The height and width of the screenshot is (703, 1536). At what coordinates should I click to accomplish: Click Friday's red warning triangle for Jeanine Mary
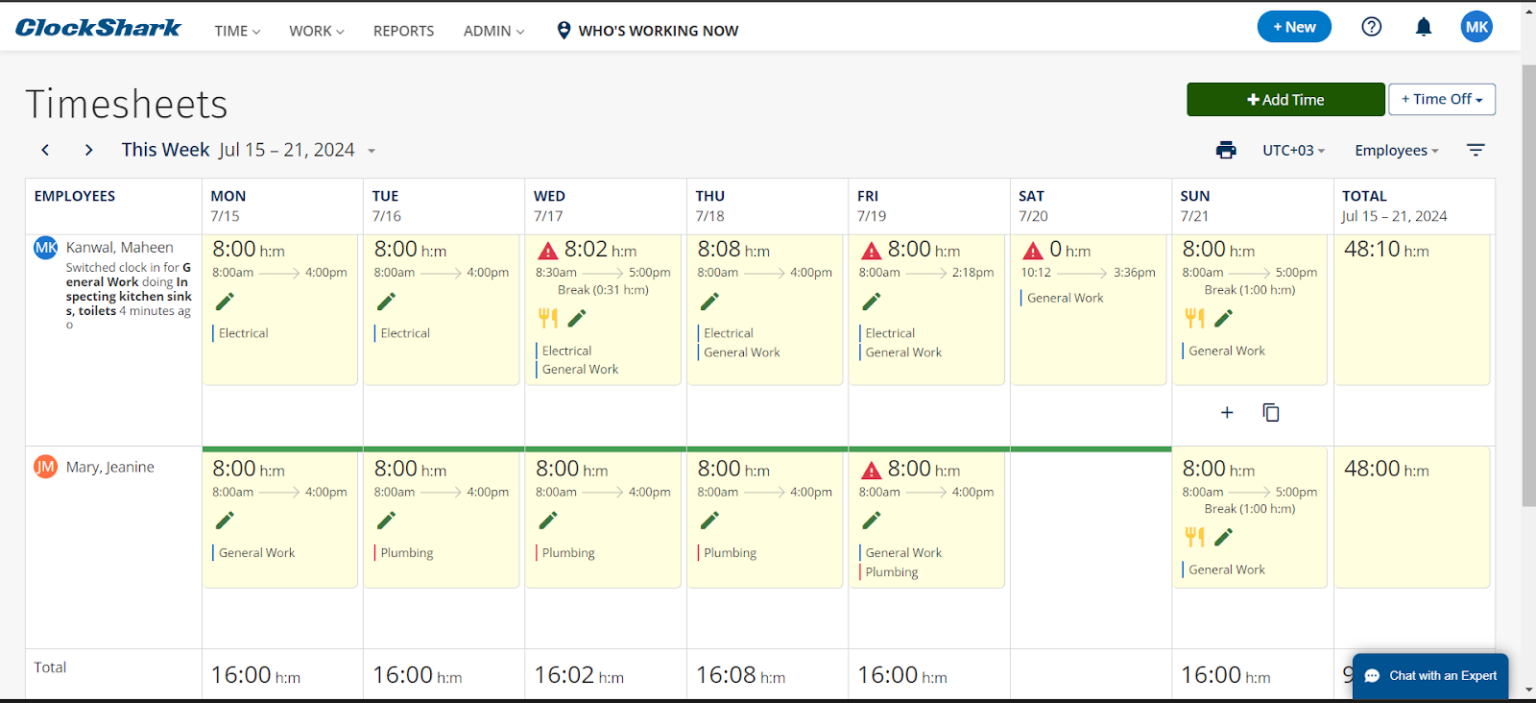871,470
